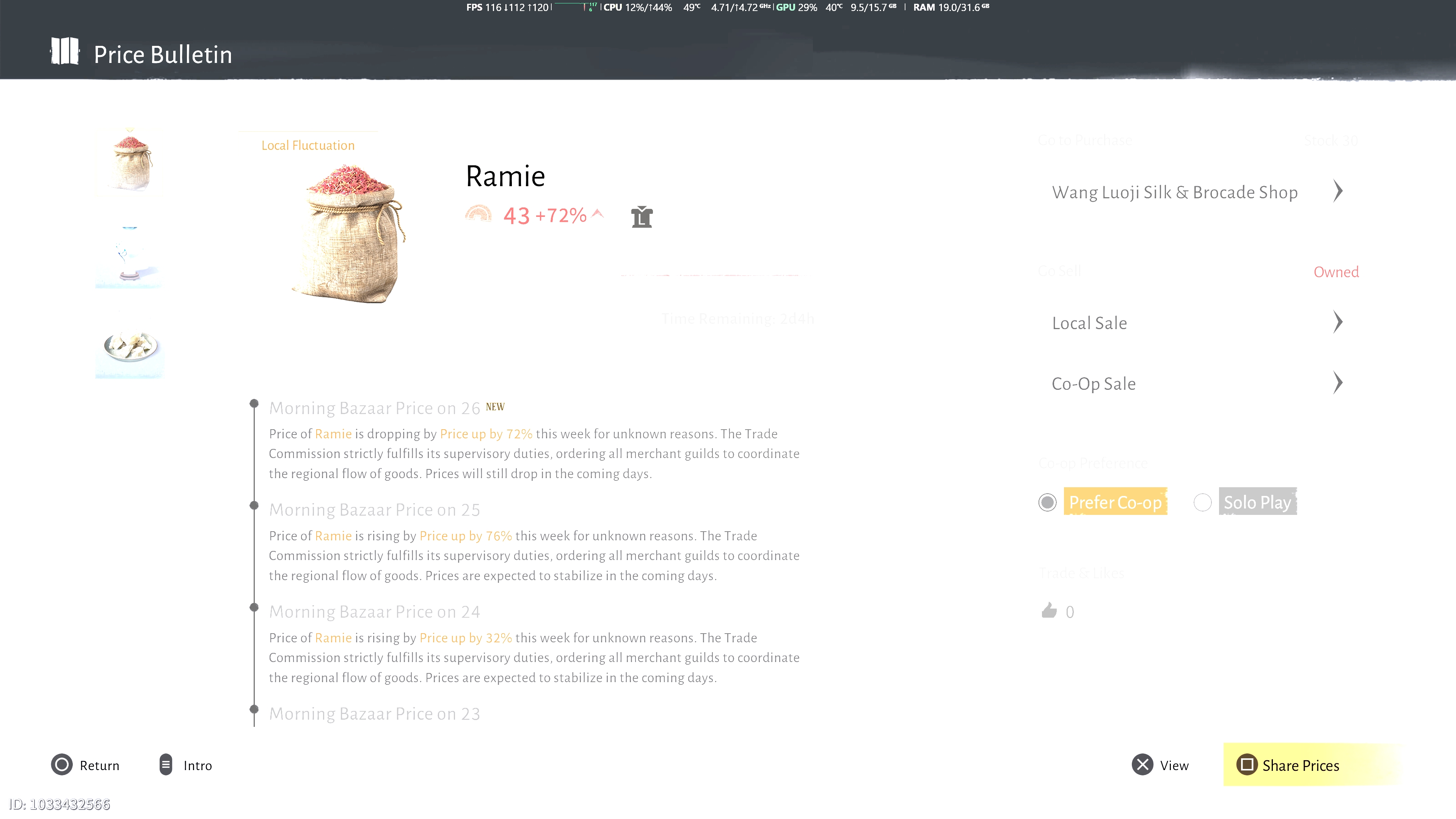Select the Prefer Co-op radio button

[1047, 502]
